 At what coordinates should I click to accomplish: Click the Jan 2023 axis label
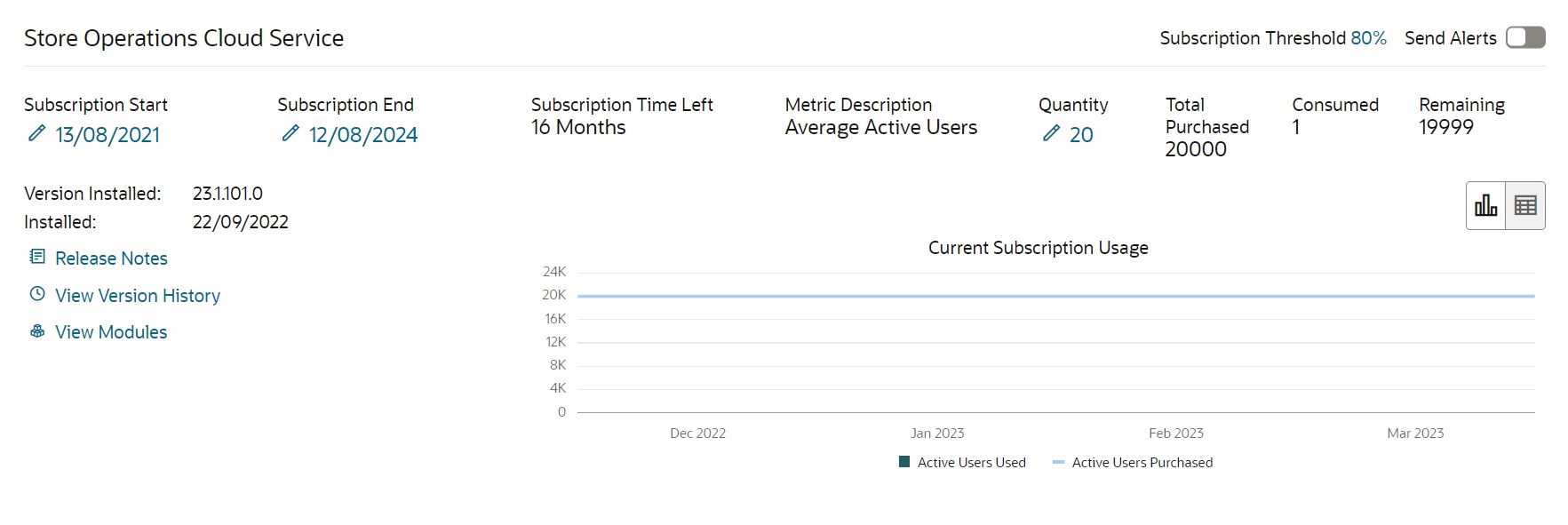click(937, 434)
